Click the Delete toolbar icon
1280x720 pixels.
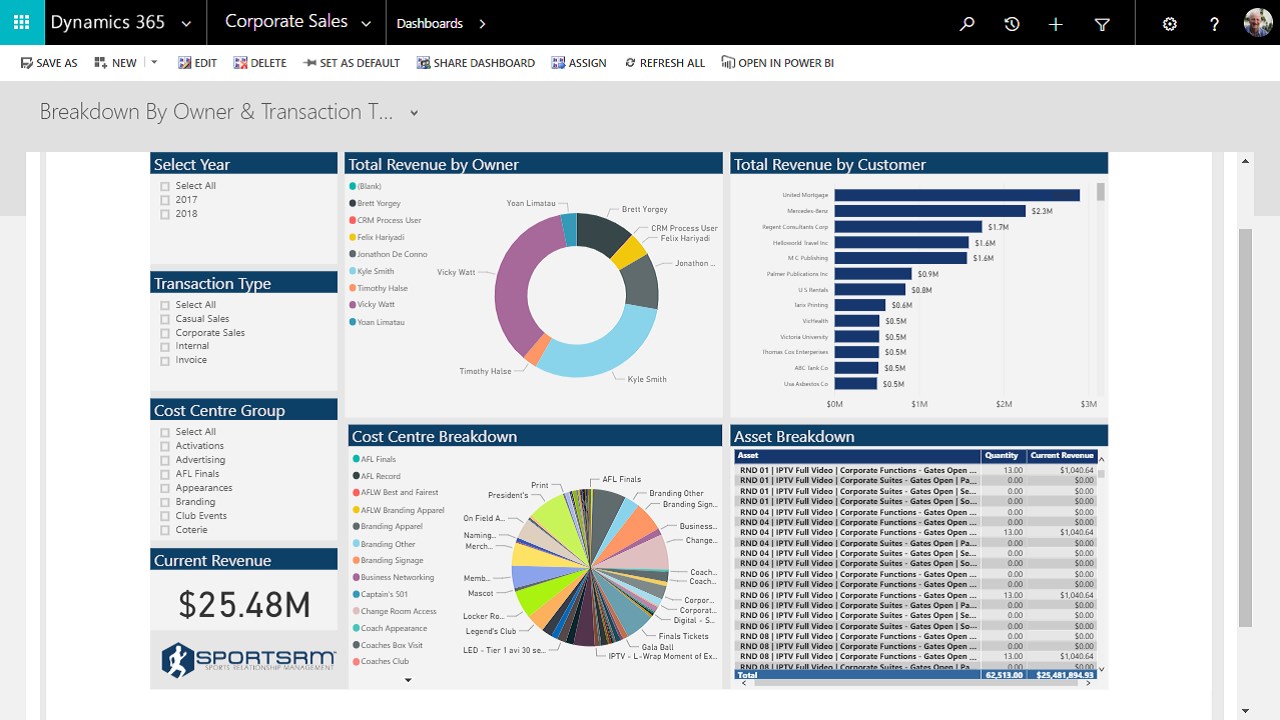(240, 63)
